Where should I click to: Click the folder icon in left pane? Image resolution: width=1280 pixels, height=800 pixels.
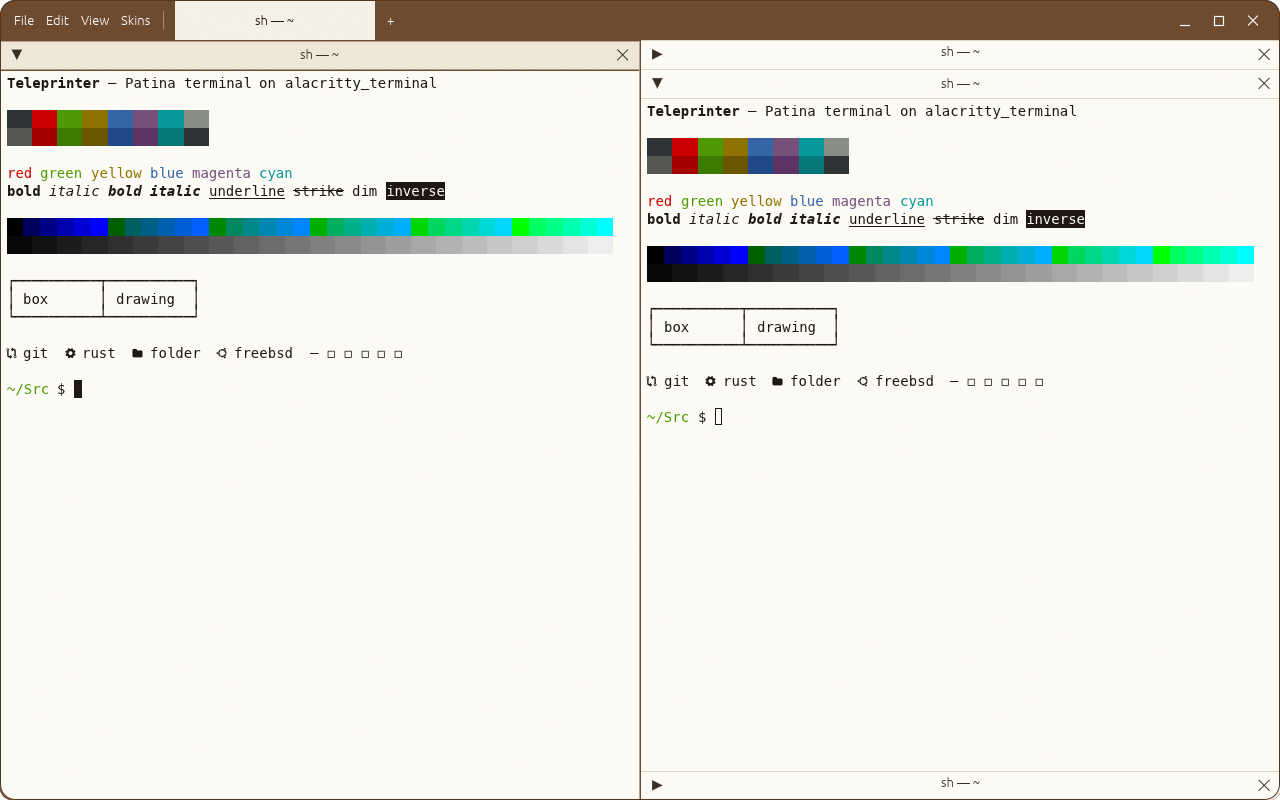coord(138,353)
